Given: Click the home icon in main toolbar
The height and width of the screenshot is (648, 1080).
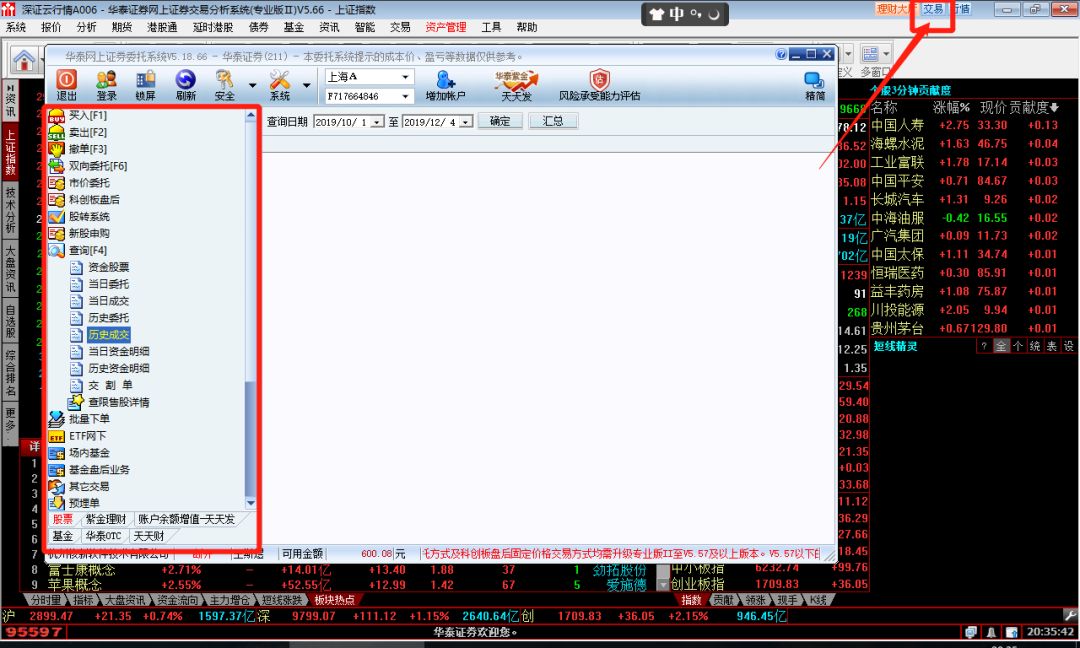Looking at the screenshot, I should (23, 59).
